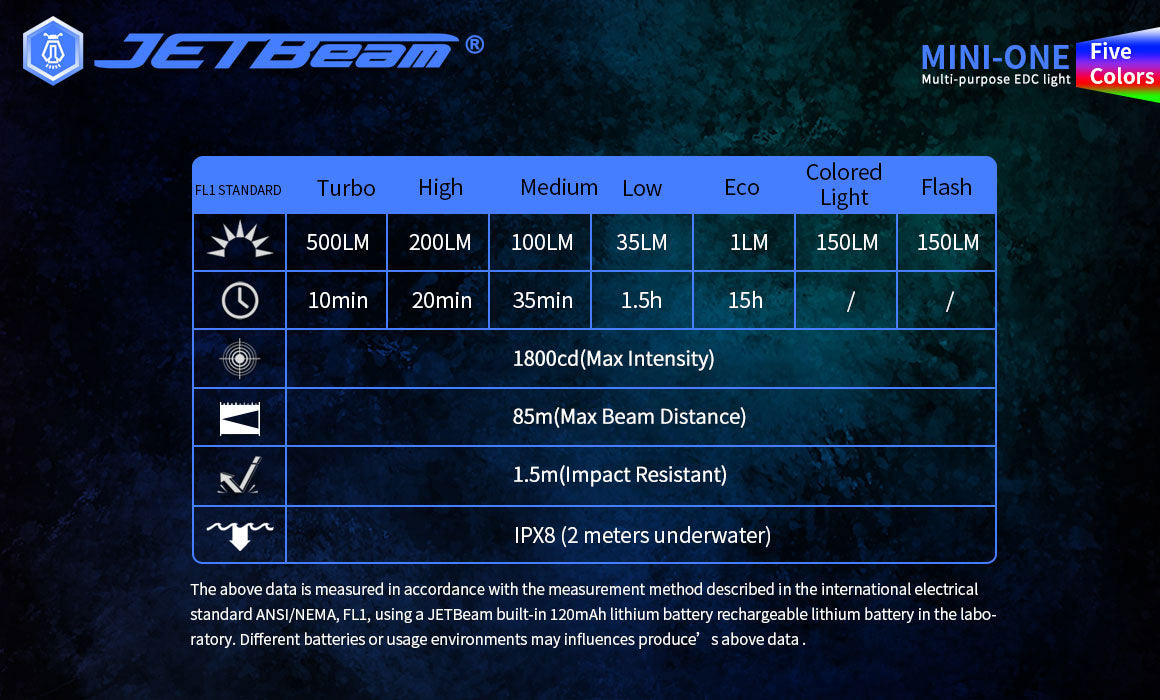The image size is (1160, 700).
Task: Click the beam distance icon
Action: tap(239, 417)
